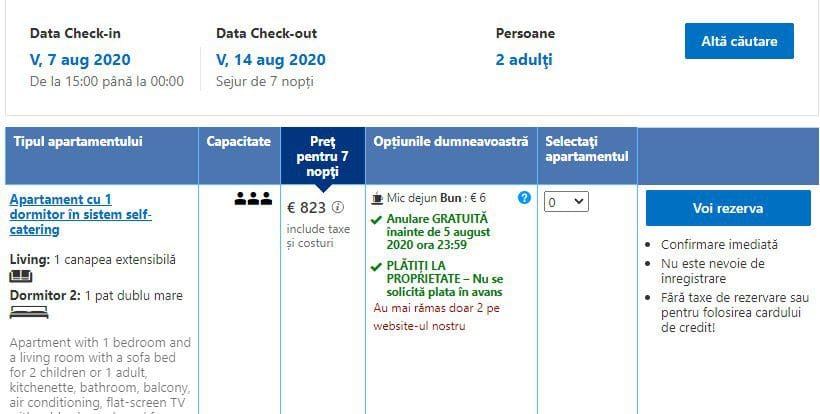This screenshot has width=820, height=414.
Task: Click the Tipul apartamentului column header
Action: pos(102,156)
